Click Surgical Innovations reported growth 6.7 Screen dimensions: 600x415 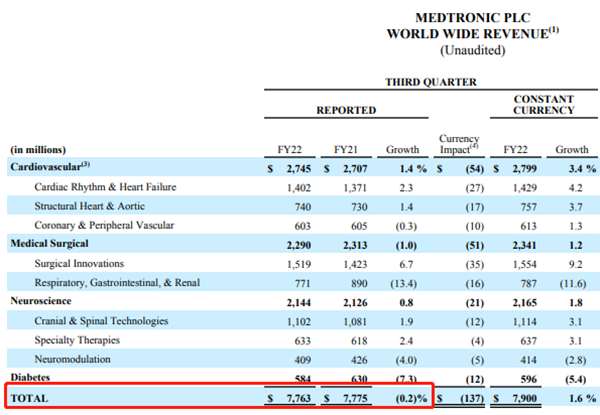pos(406,264)
